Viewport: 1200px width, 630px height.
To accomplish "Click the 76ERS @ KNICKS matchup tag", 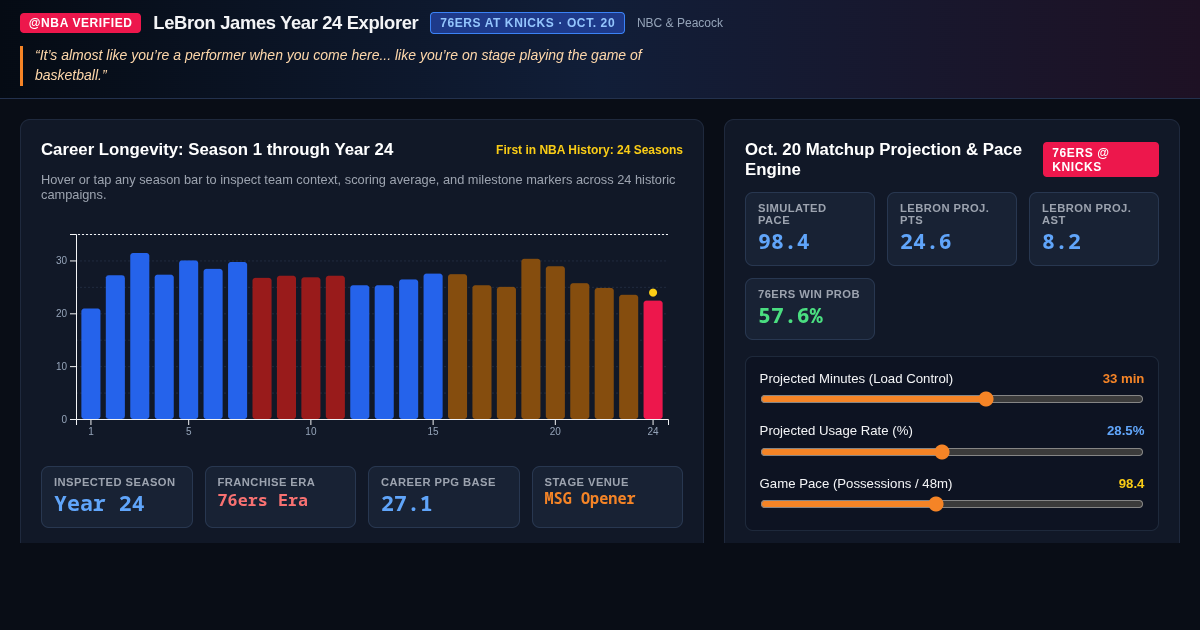I will pyautogui.click(x=1101, y=159).
